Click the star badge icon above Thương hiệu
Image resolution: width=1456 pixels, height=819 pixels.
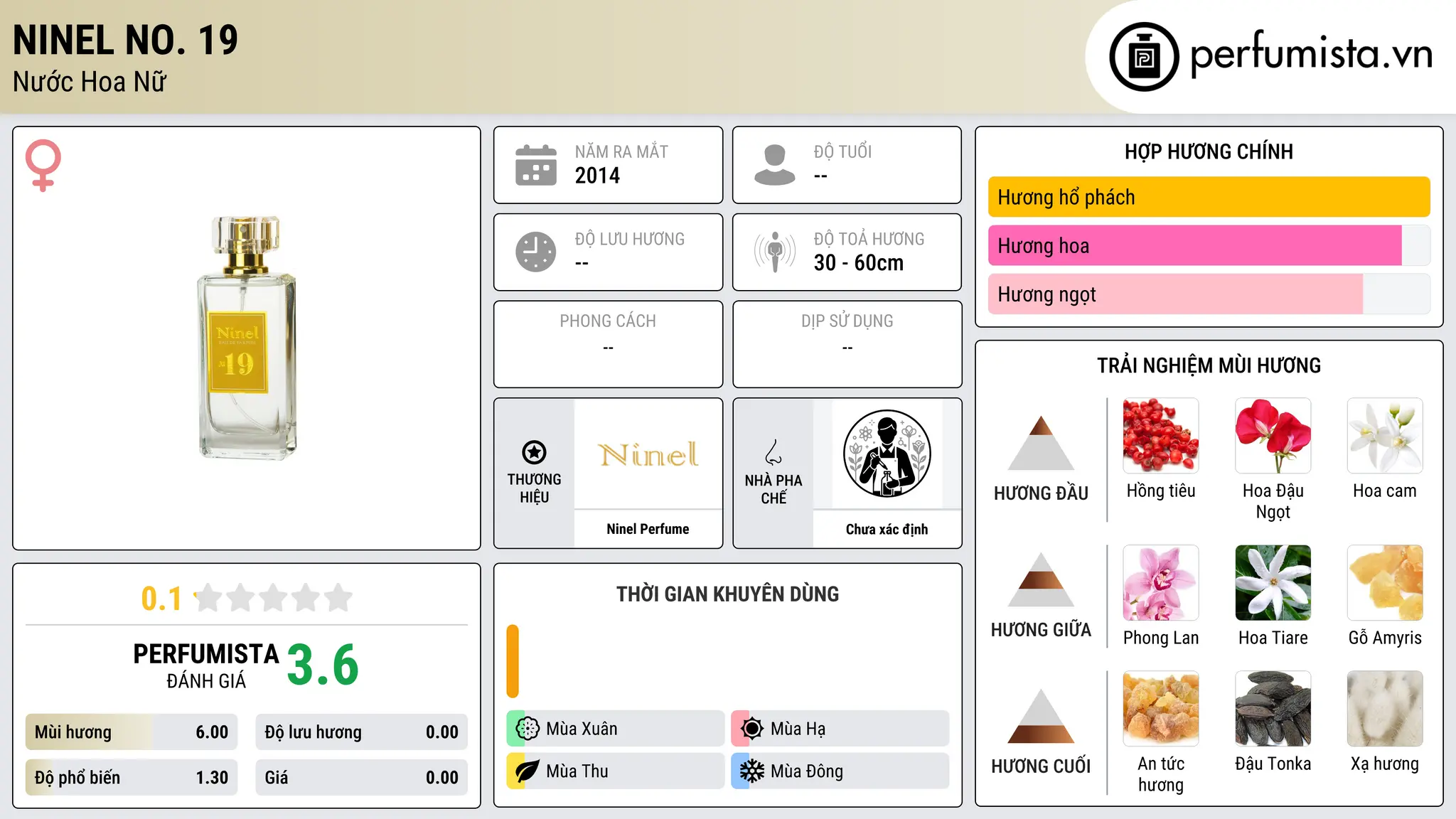tap(534, 452)
